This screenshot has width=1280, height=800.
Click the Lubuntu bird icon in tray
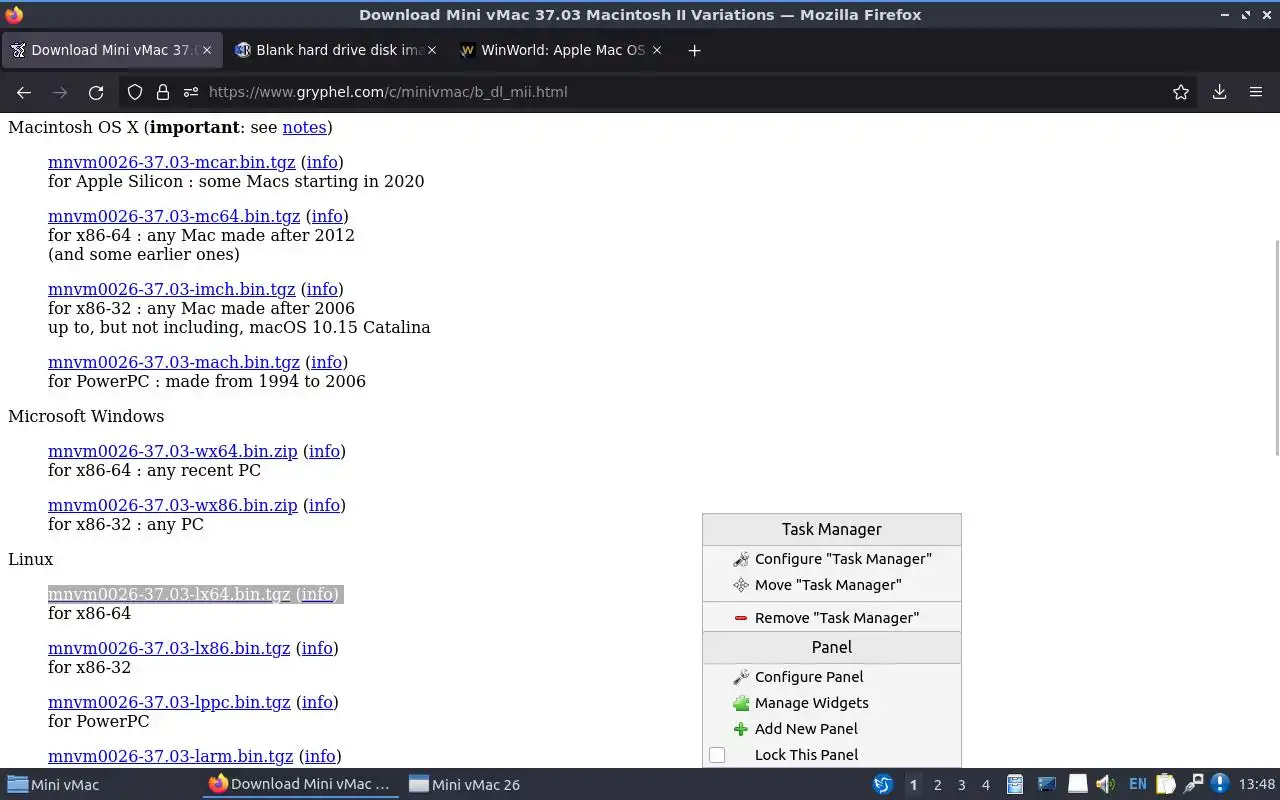point(883,785)
